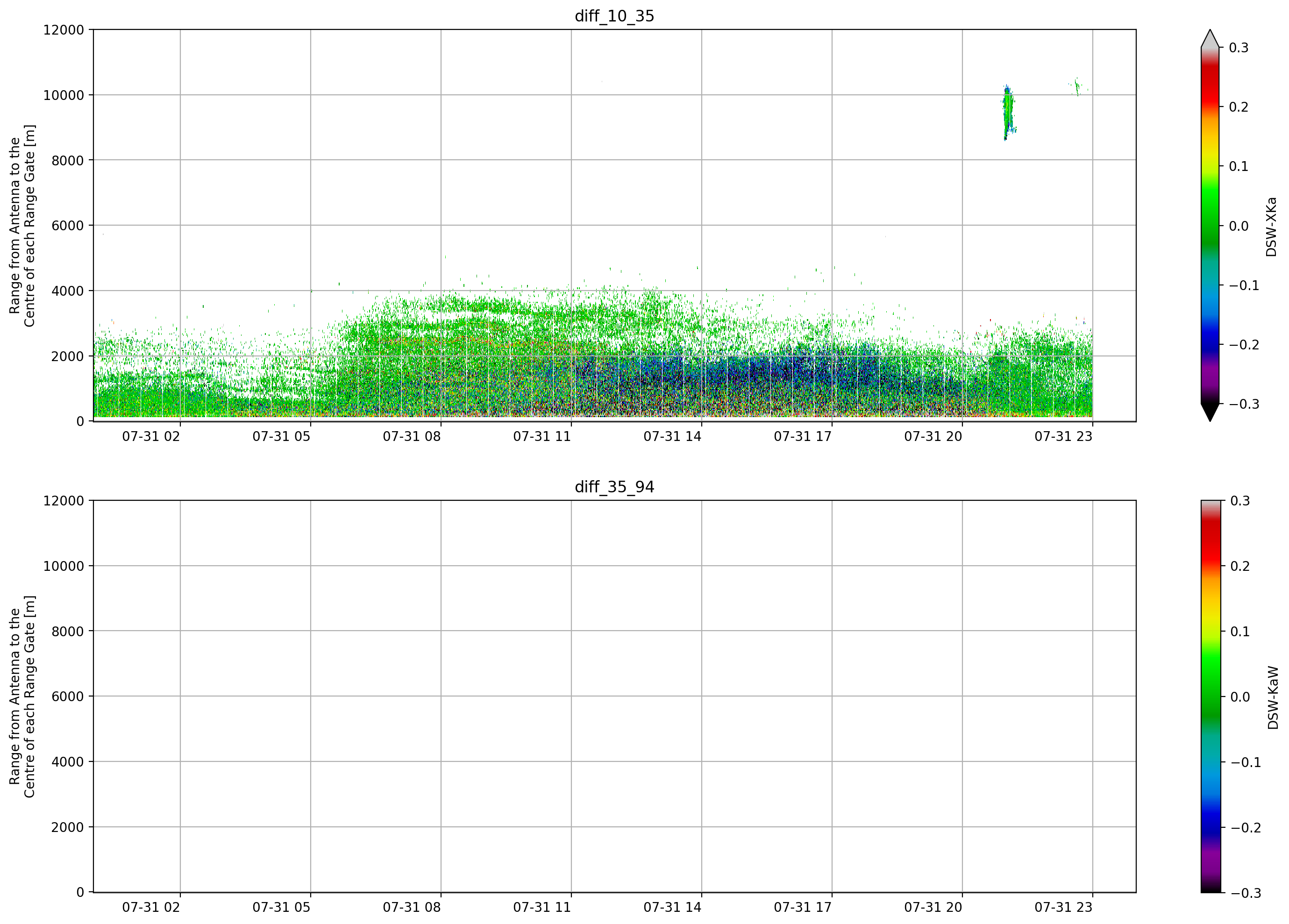Screen dimensions: 1289x924
Task: Click '07-31 08' x-tick under diff_35_94
Action: [x=412, y=908]
